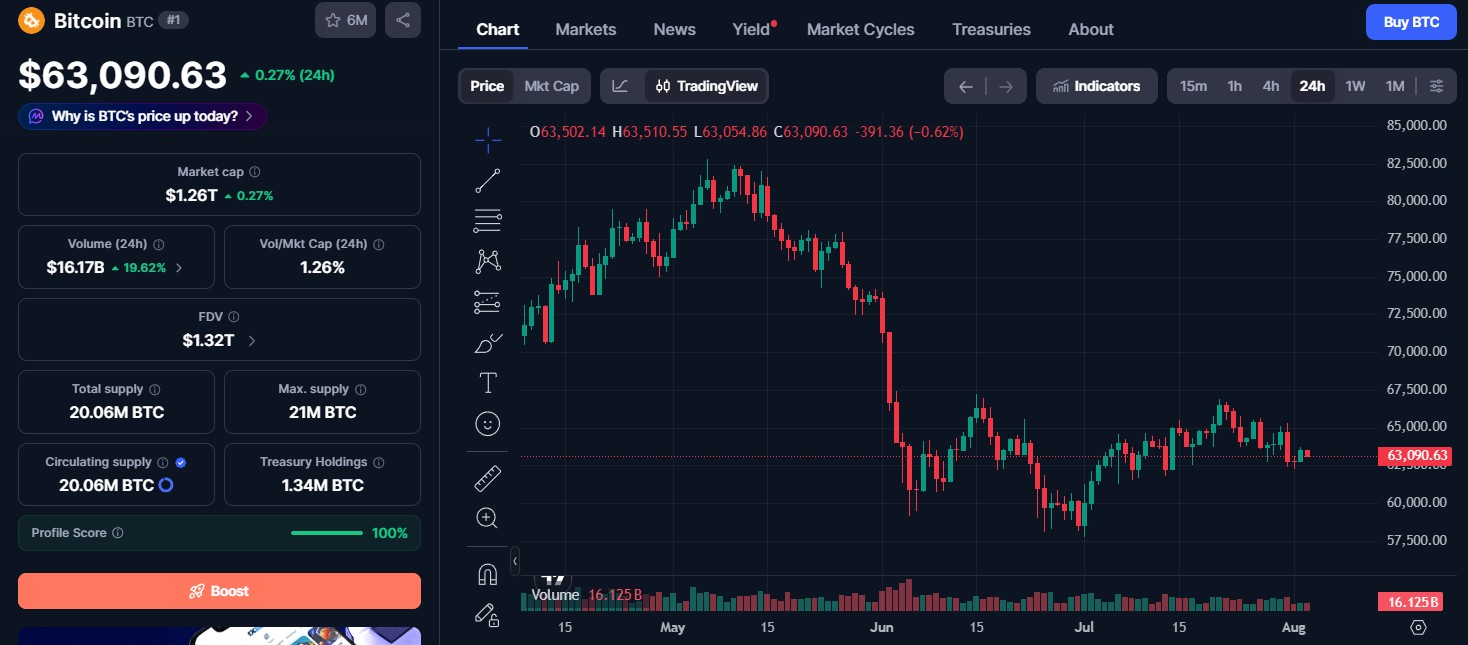This screenshot has width=1468, height=645.
Task: Open the About tab
Action: tap(1091, 29)
